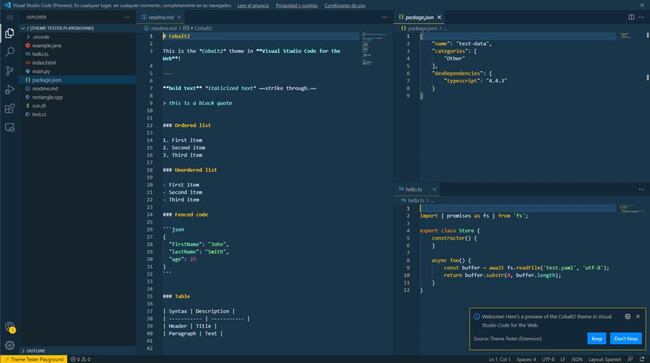This screenshot has height=363, width=650.
Task: Open index.html in explorer
Action: tap(78, 63)
